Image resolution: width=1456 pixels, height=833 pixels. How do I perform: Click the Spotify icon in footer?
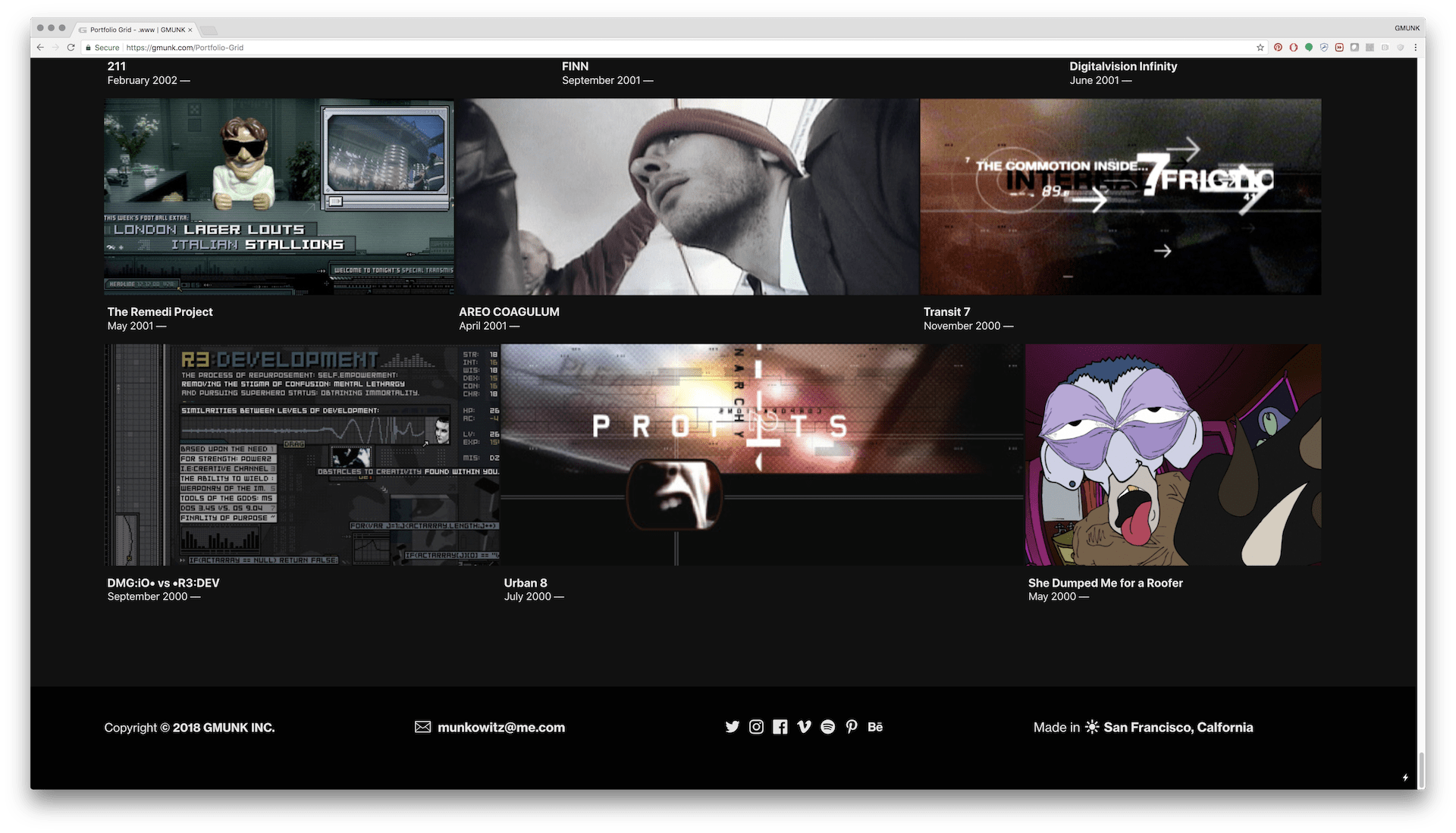pos(827,727)
